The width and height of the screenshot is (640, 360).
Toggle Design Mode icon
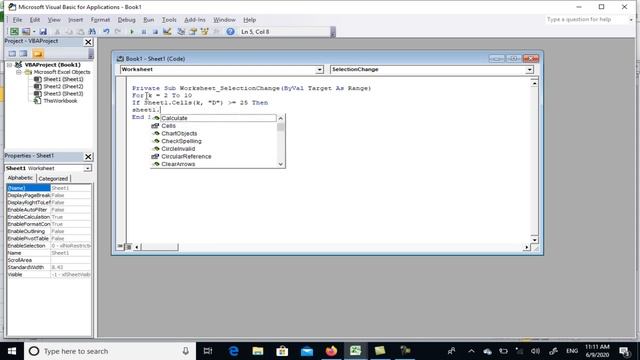[167, 31]
